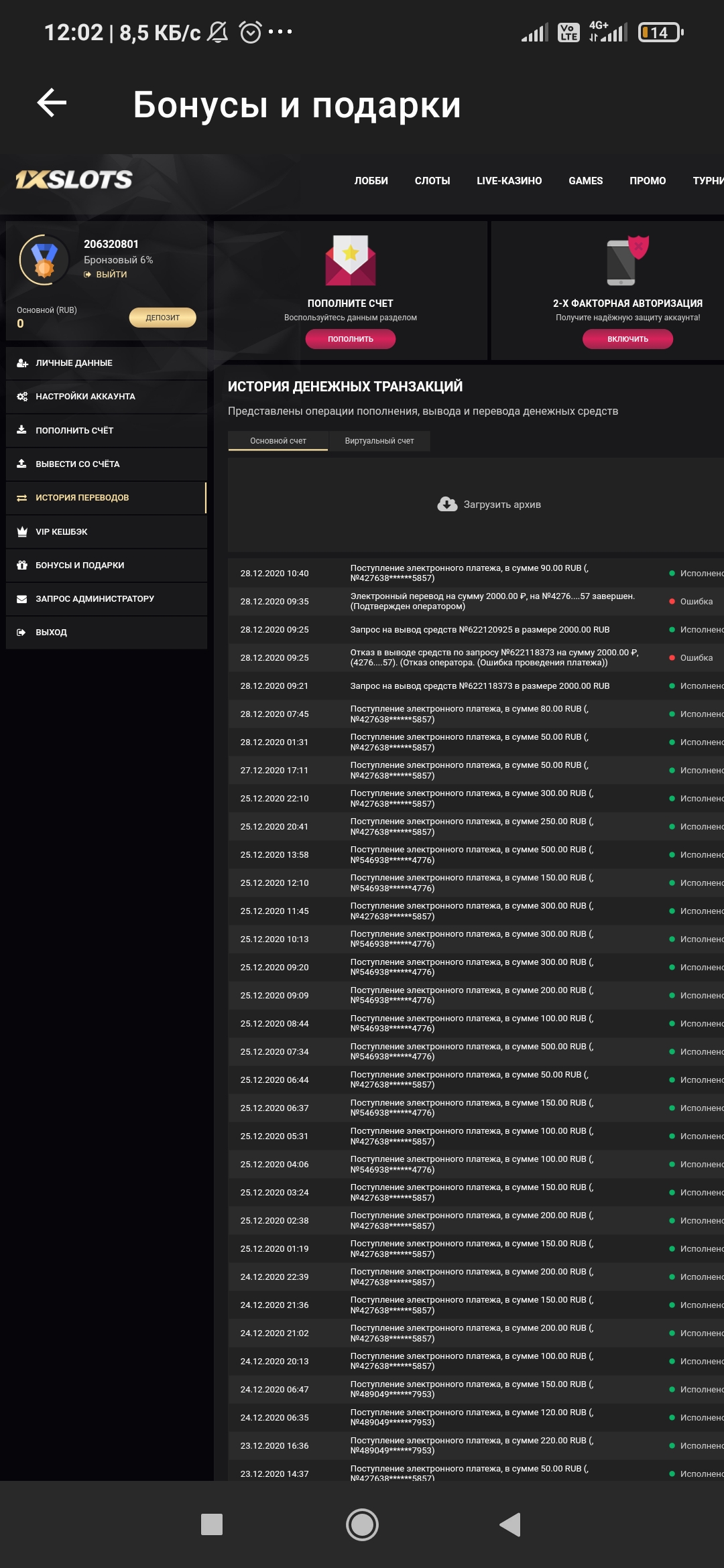
Task: Click the envelope with star icon
Action: pyautogui.click(x=351, y=261)
